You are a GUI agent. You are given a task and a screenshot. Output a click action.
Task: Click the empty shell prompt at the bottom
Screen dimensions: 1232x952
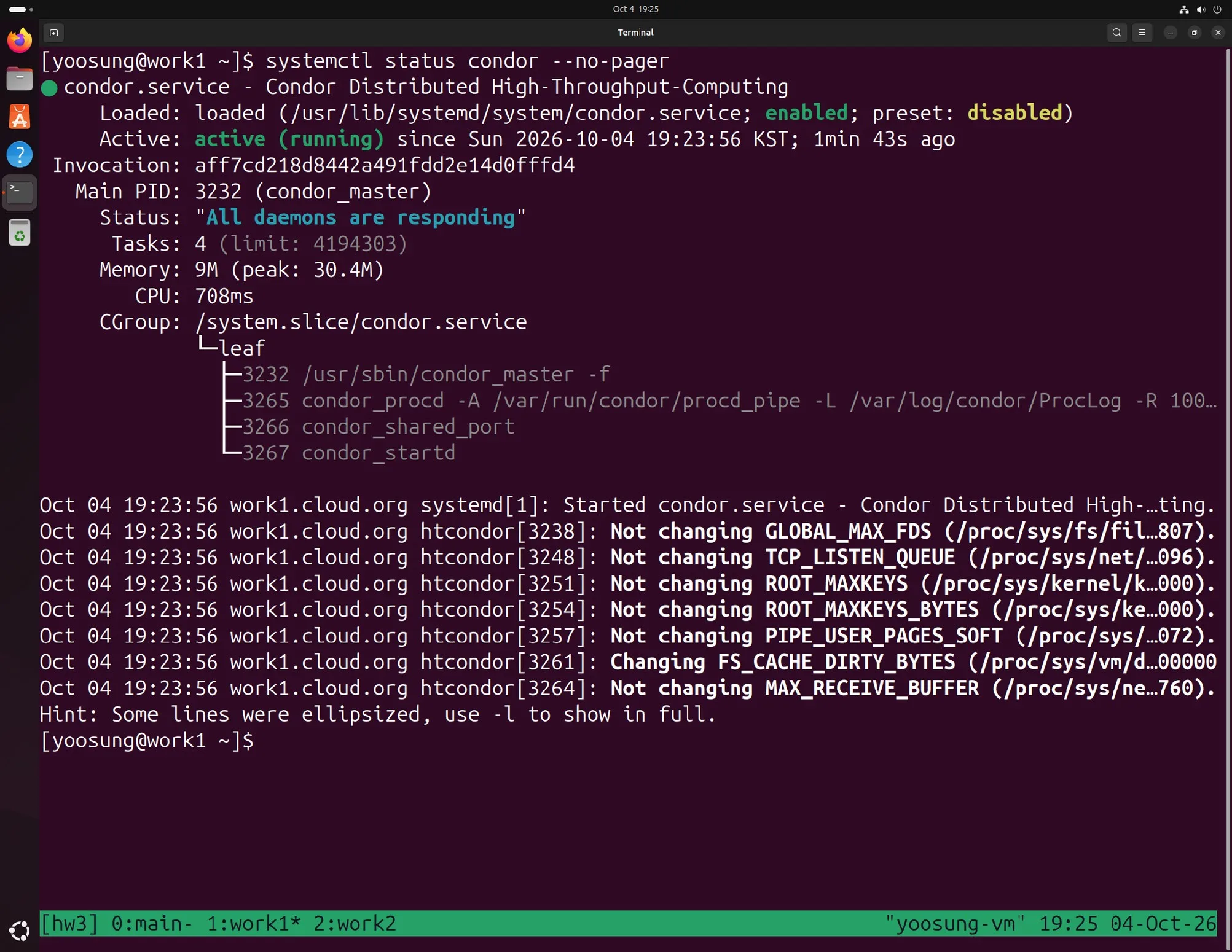pos(147,740)
